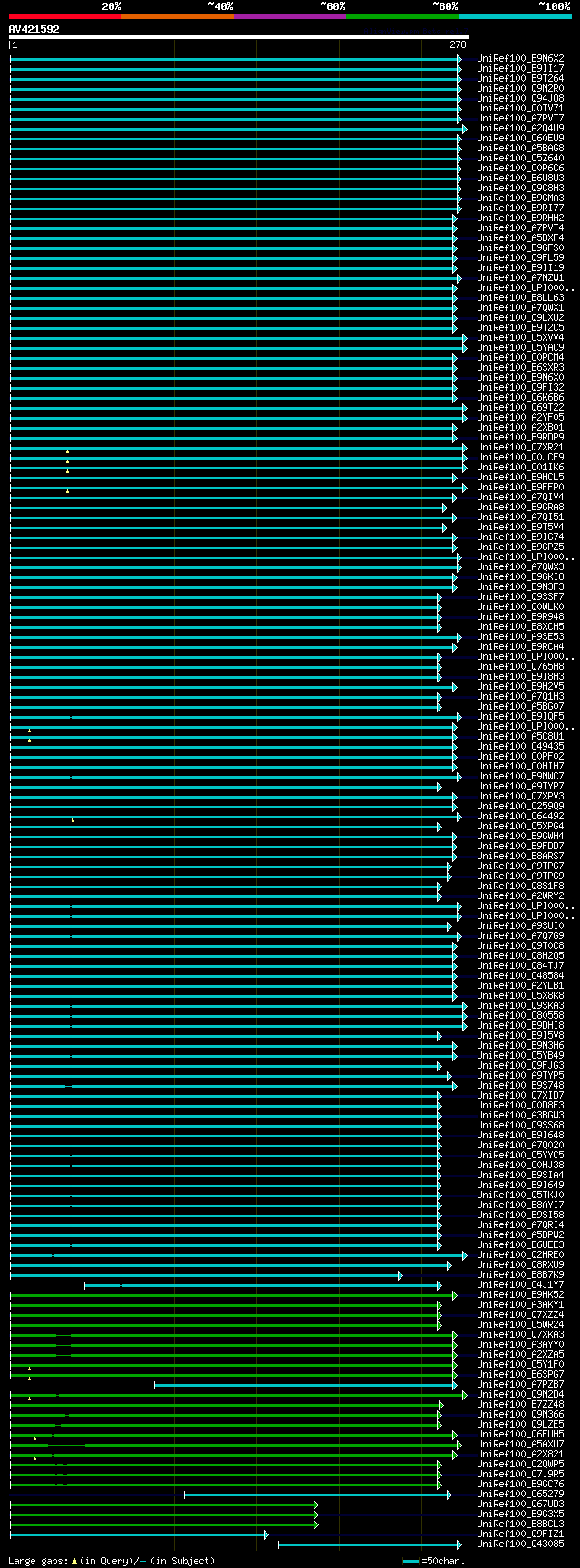Select the UniRef100_O49435 label
The height and width of the screenshot is (1568, 580).
pos(520,746)
